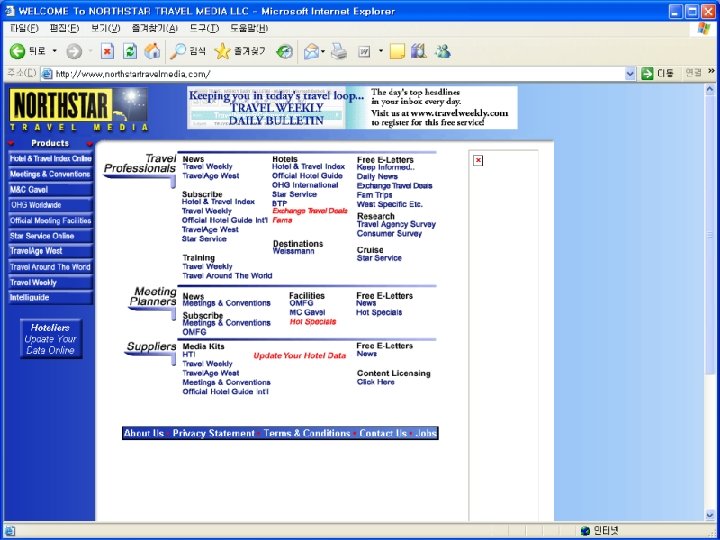Click the Print icon in toolbar
The height and width of the screenshot is (540, 720).
[x=339, y=51]
